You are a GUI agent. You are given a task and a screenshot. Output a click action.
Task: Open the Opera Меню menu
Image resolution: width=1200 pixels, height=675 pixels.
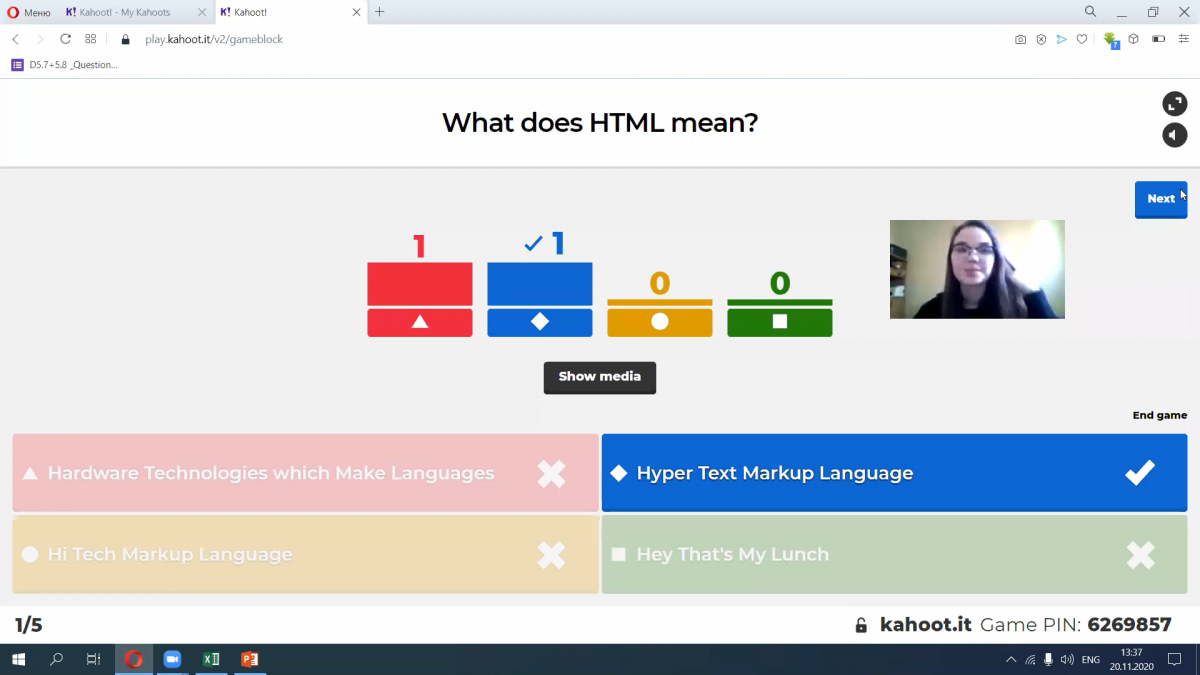pos(29,12)
